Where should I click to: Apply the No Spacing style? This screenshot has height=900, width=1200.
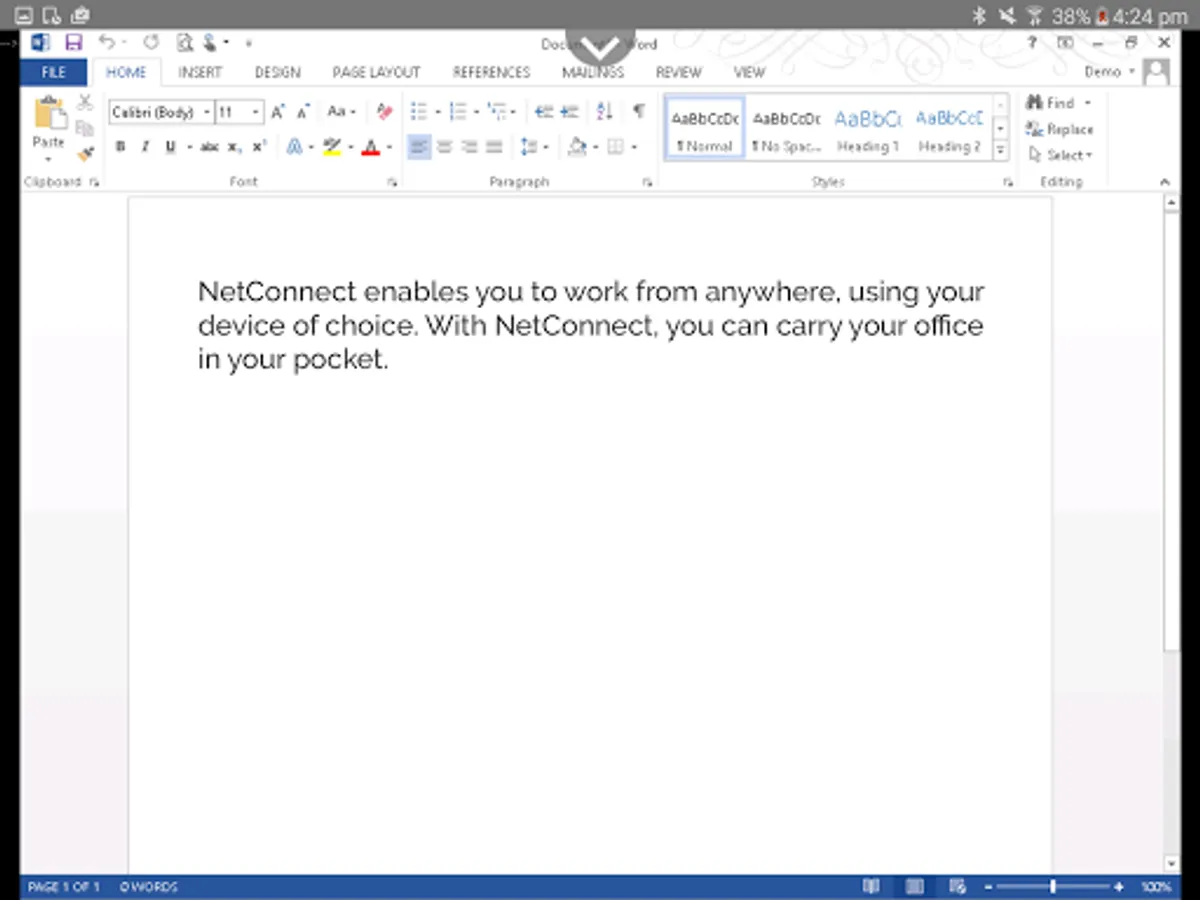[786, 128]
